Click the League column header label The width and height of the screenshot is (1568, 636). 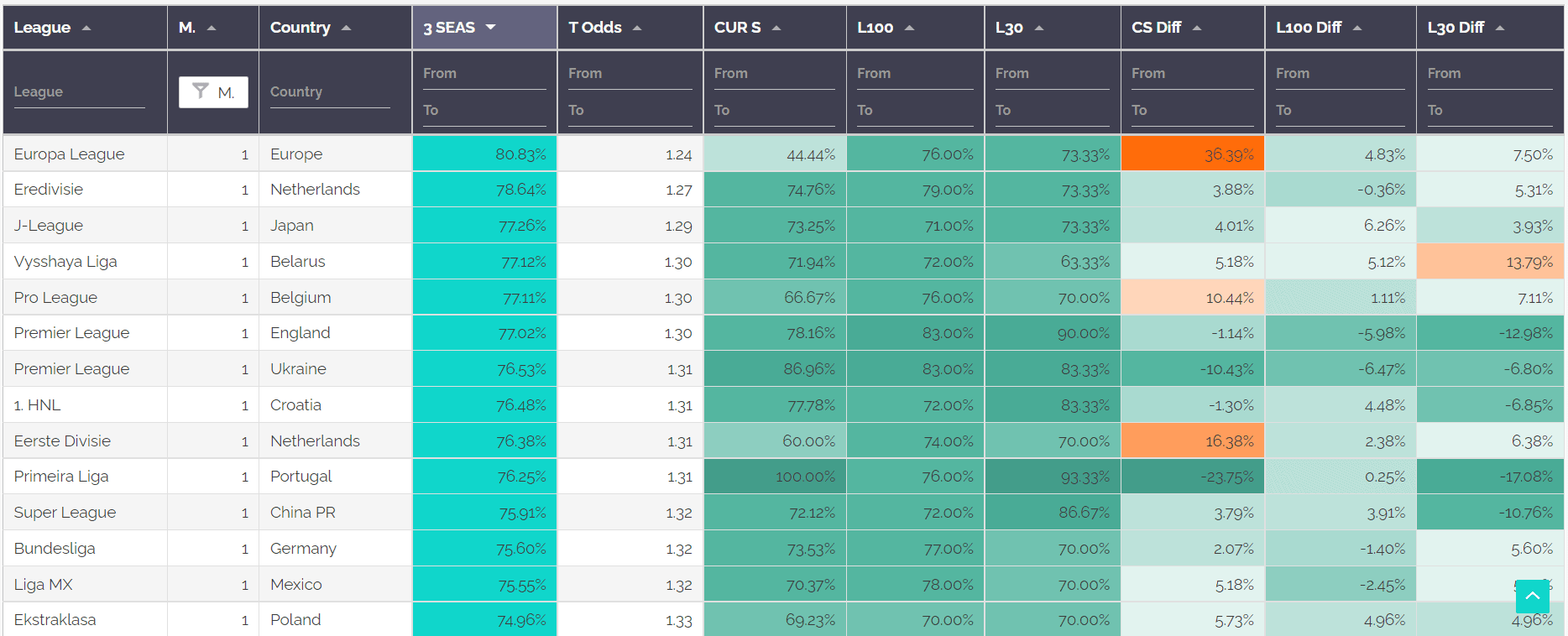pyautogui.click(x=42, y=28)
